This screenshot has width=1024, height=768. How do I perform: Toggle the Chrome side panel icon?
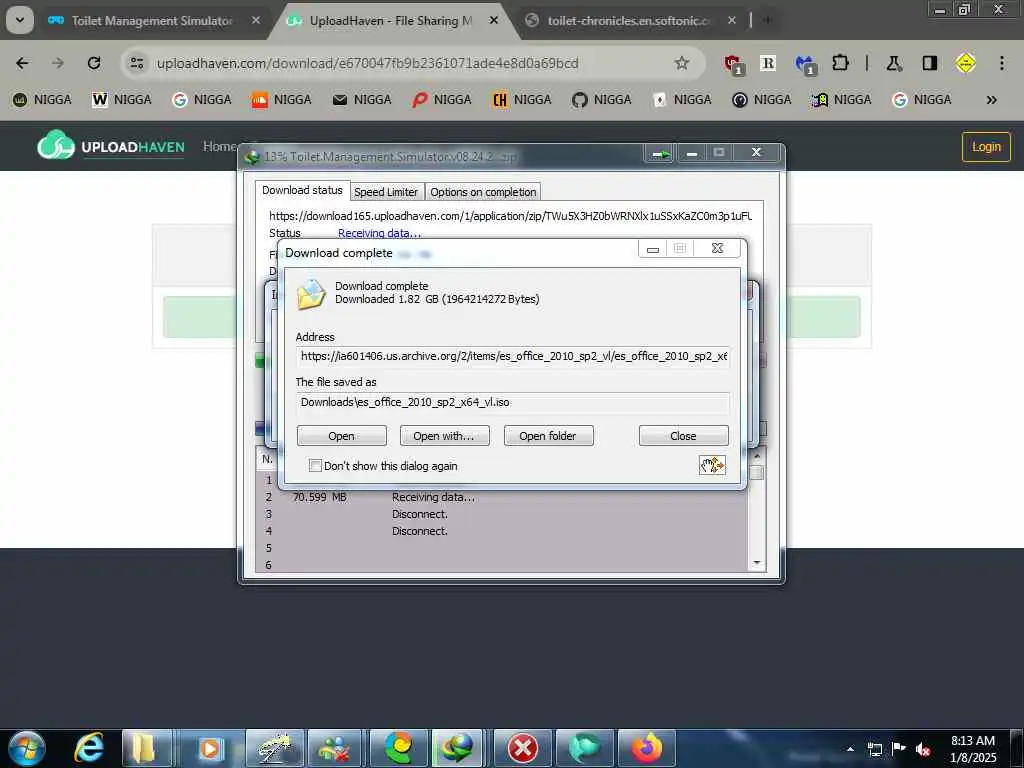929,63
